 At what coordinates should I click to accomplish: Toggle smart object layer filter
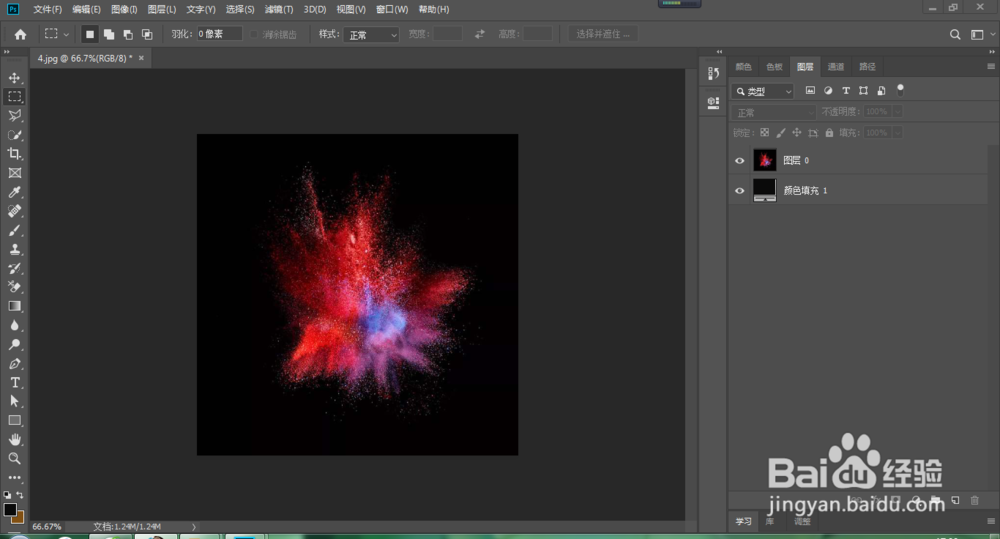881,91
